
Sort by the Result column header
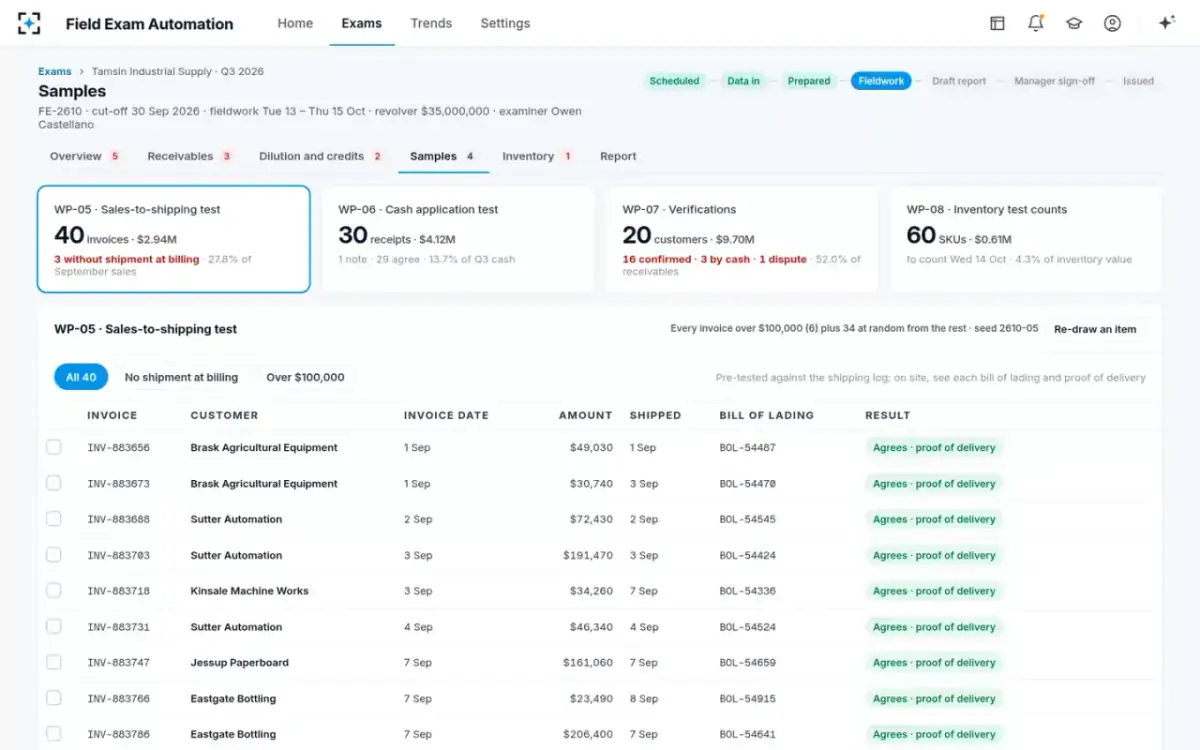point(888,415)
